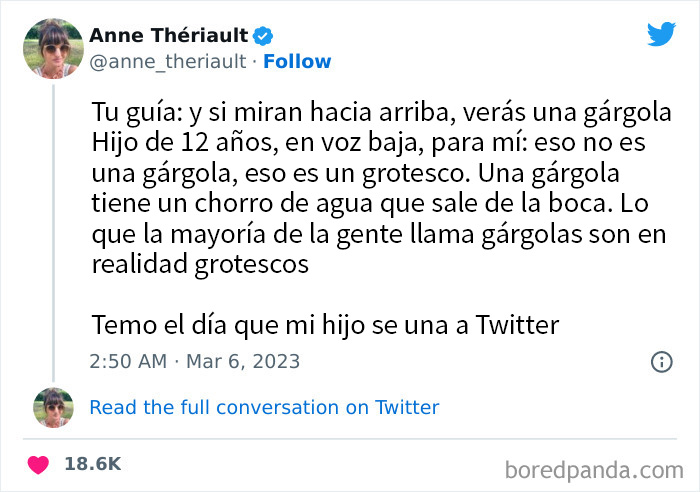Click the verified badge beside Anne Thériault
The height and width of the screenshot is (492, 700).
click(x=263, y=36)
